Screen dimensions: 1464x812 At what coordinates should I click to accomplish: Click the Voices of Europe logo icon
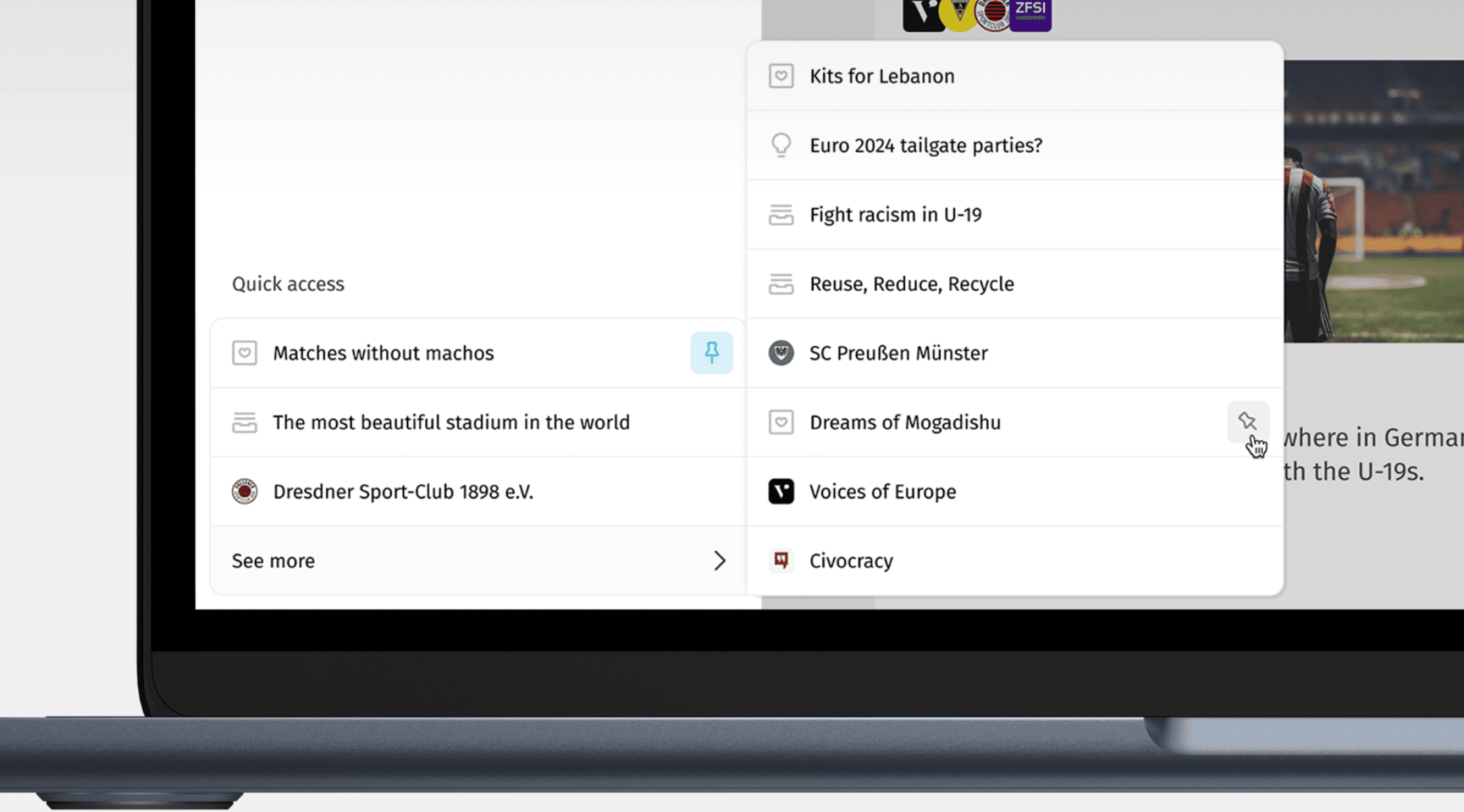[781, 492]
